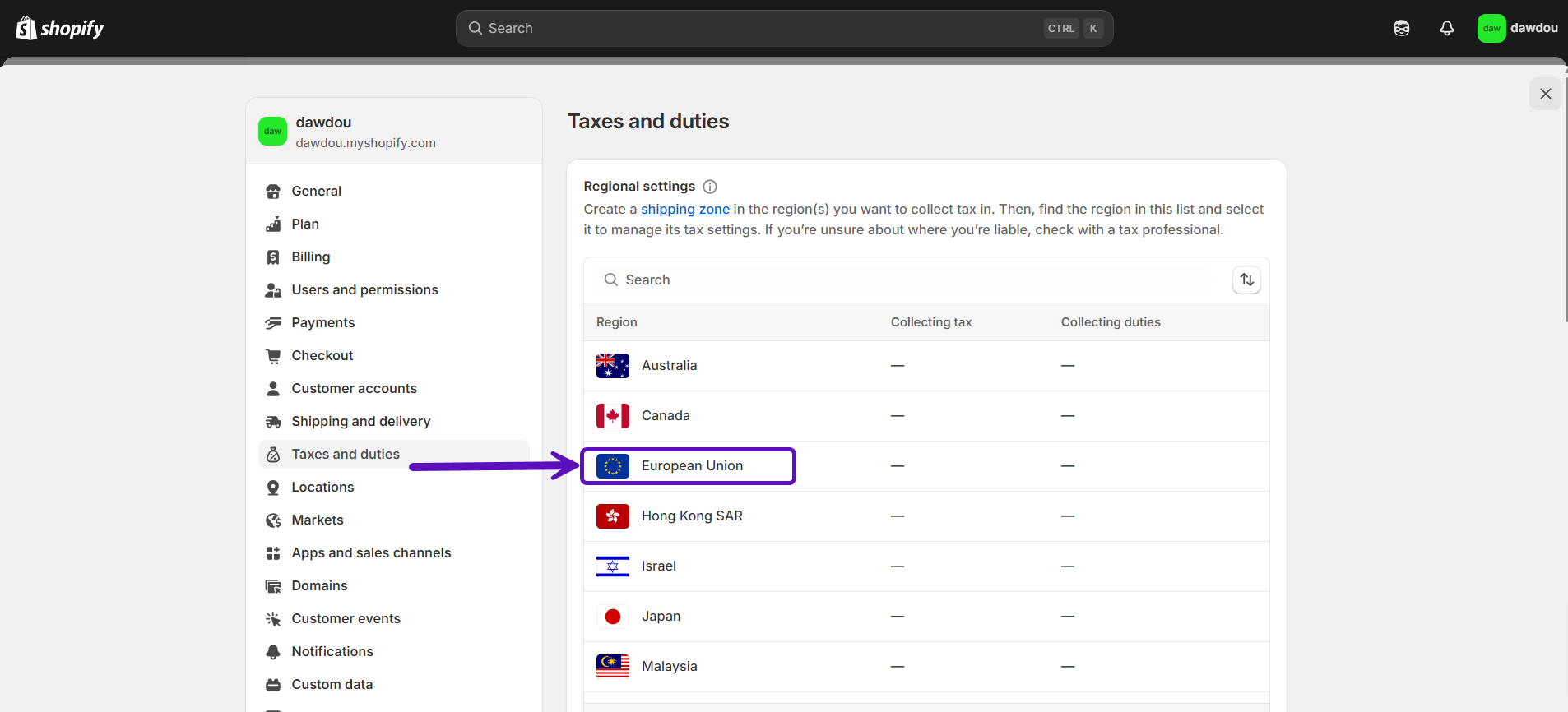
Task: Open Australia tax settings row
Action: click(669, 365)
